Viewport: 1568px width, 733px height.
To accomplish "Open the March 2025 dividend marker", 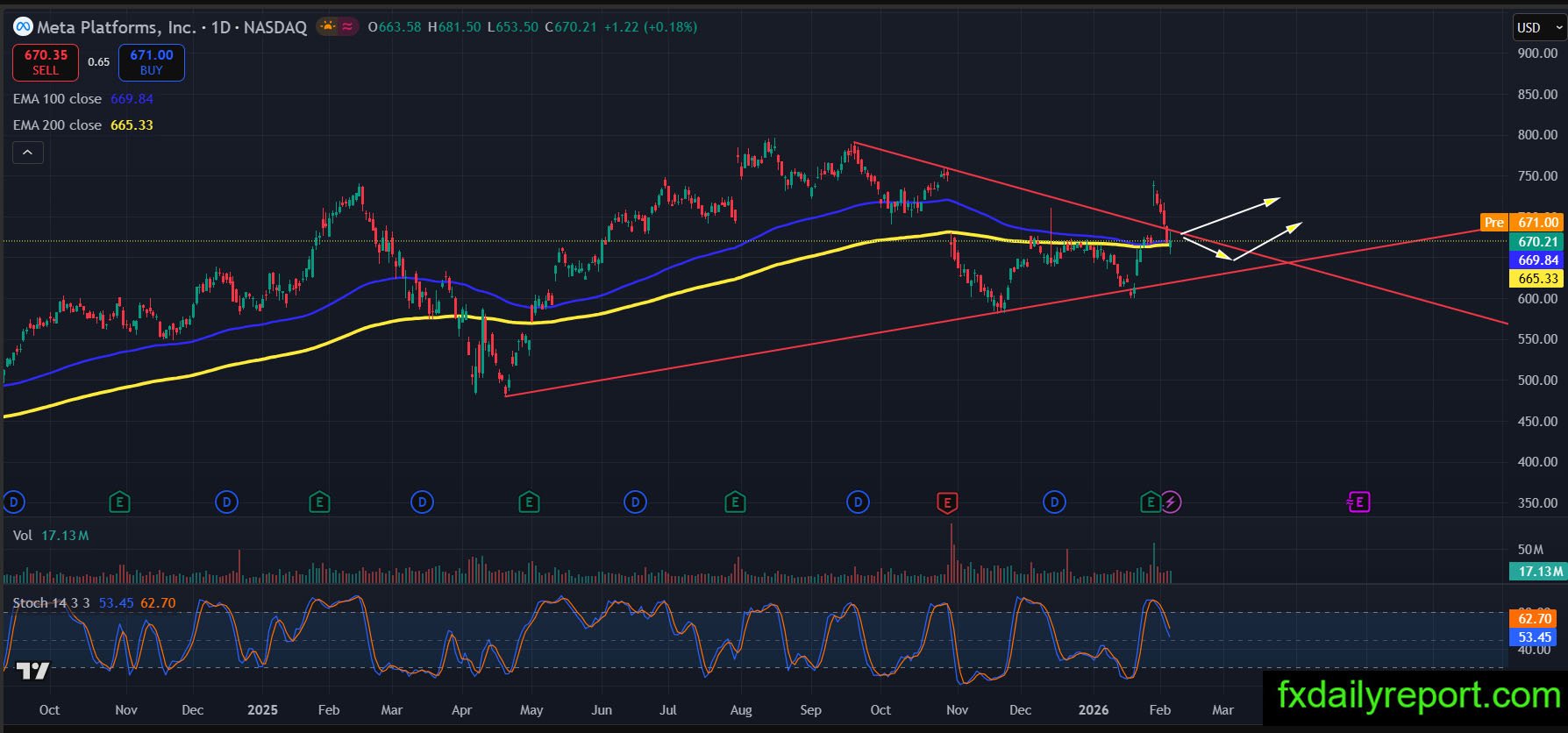I will [422, 502].
